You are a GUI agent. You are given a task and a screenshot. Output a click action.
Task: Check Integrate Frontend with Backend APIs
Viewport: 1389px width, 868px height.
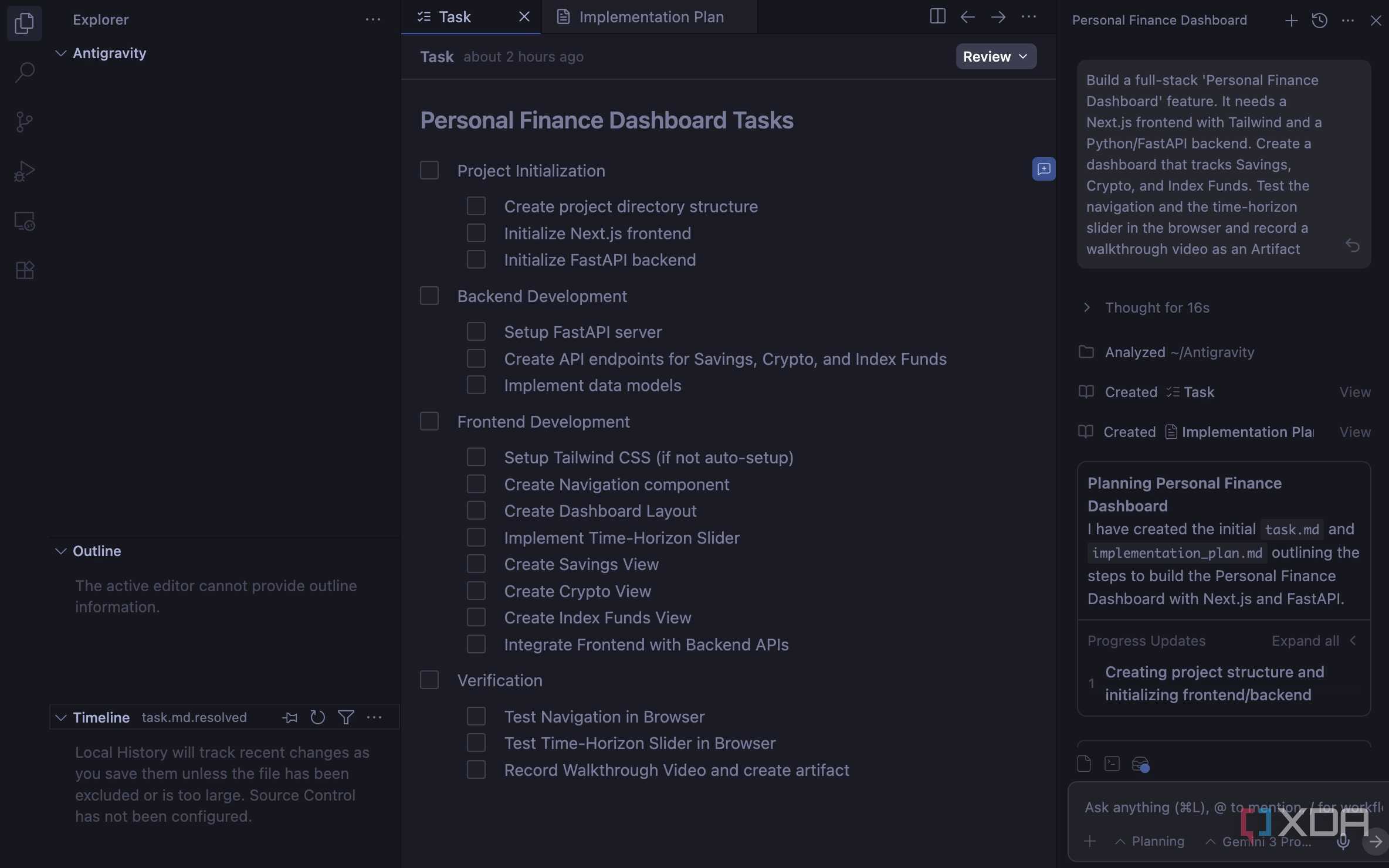[x=476, y=644]
